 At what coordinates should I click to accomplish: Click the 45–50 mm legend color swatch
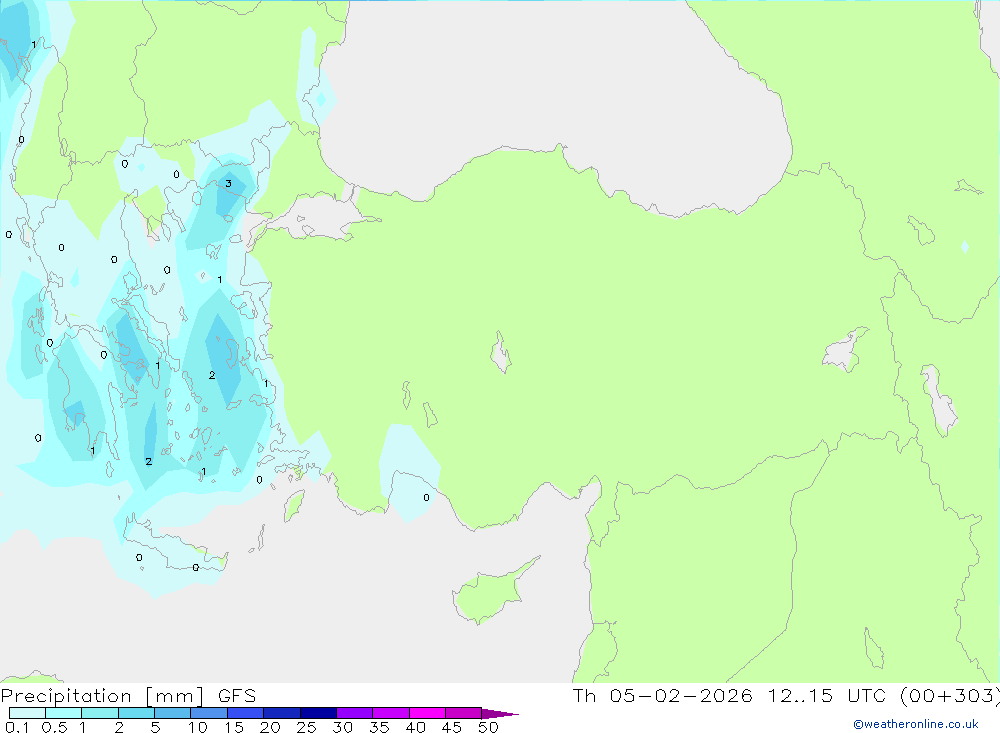coord(464,713)
